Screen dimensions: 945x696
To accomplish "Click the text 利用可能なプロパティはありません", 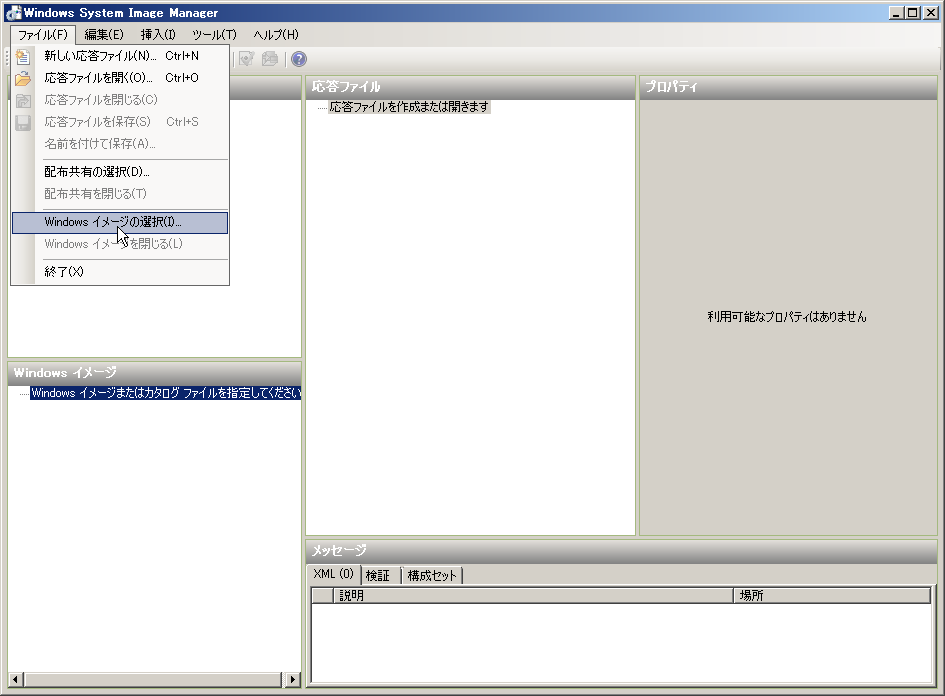I will pos(787,317).
